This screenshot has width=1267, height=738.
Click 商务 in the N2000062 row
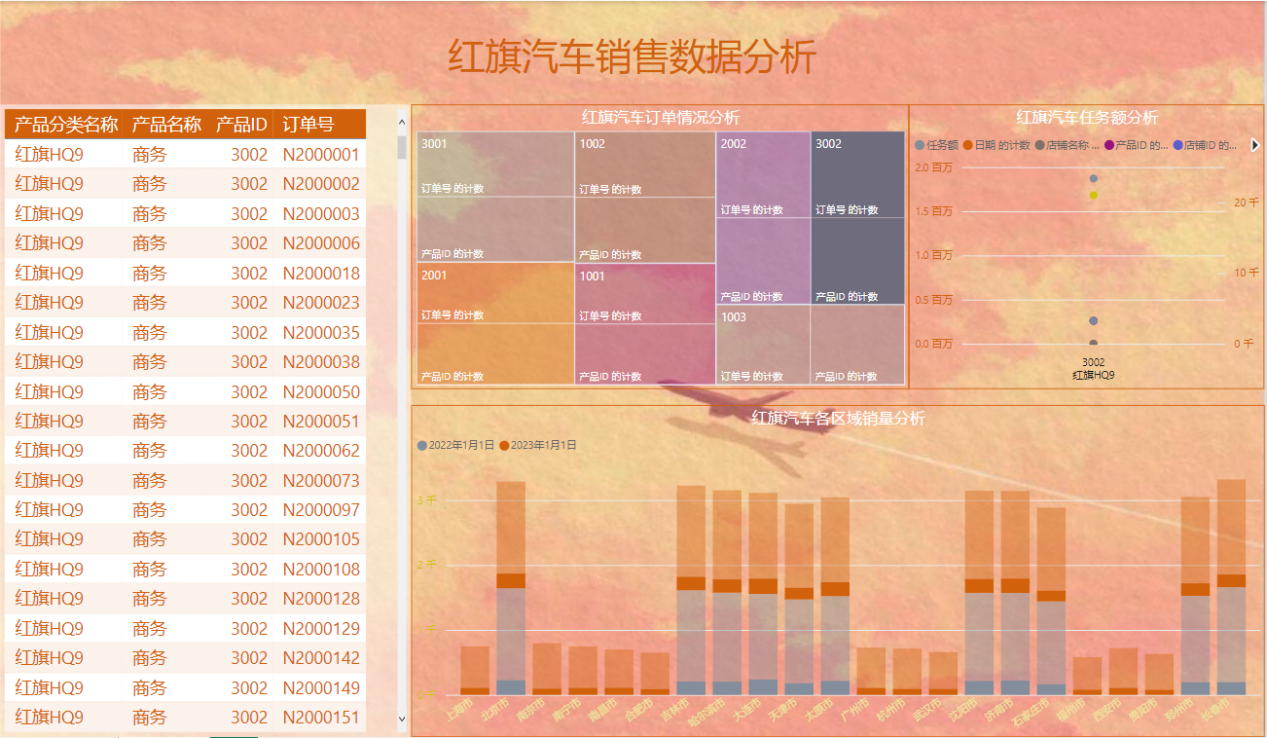tap(149, 450)
